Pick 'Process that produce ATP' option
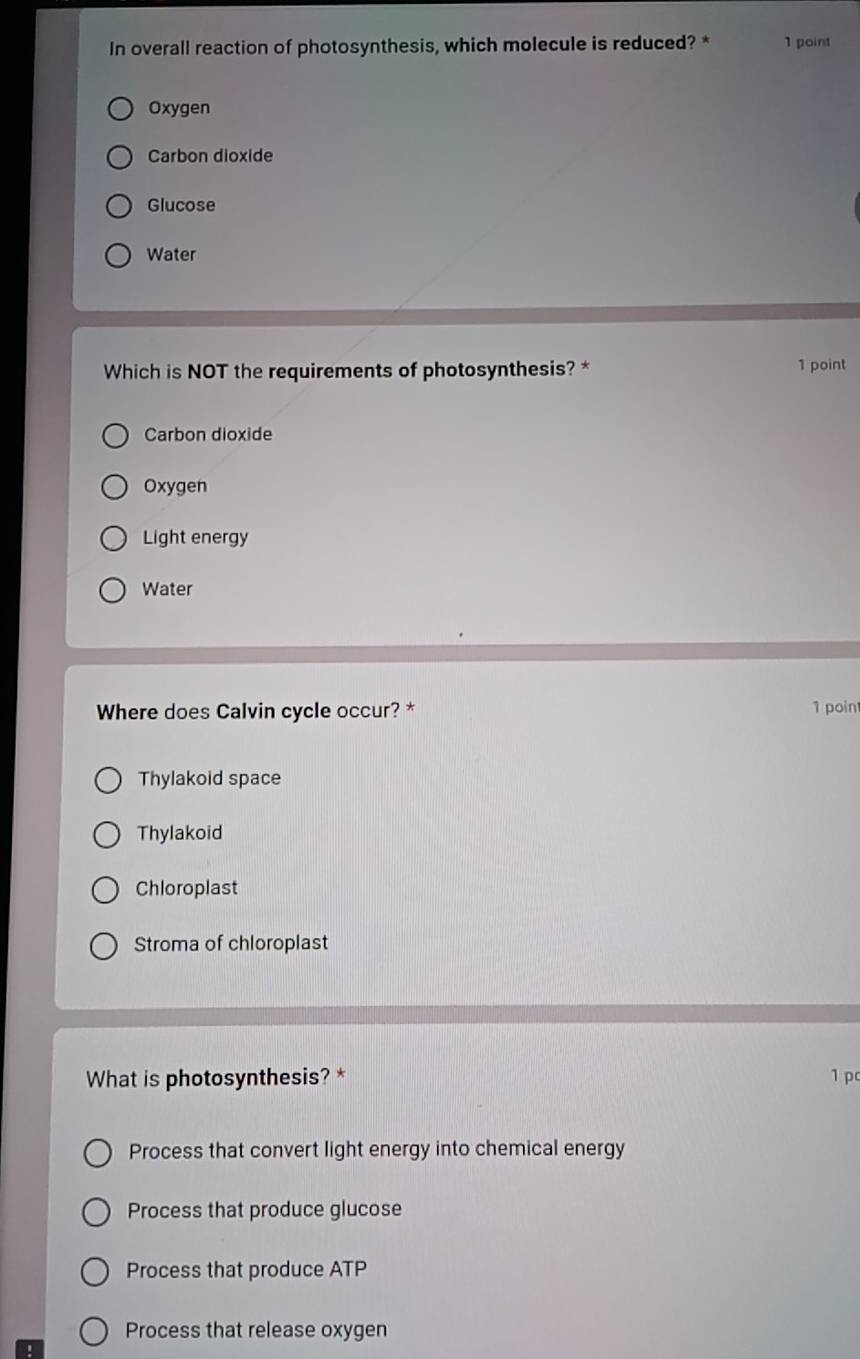860x1359 pixels. tap(95, 1271)
